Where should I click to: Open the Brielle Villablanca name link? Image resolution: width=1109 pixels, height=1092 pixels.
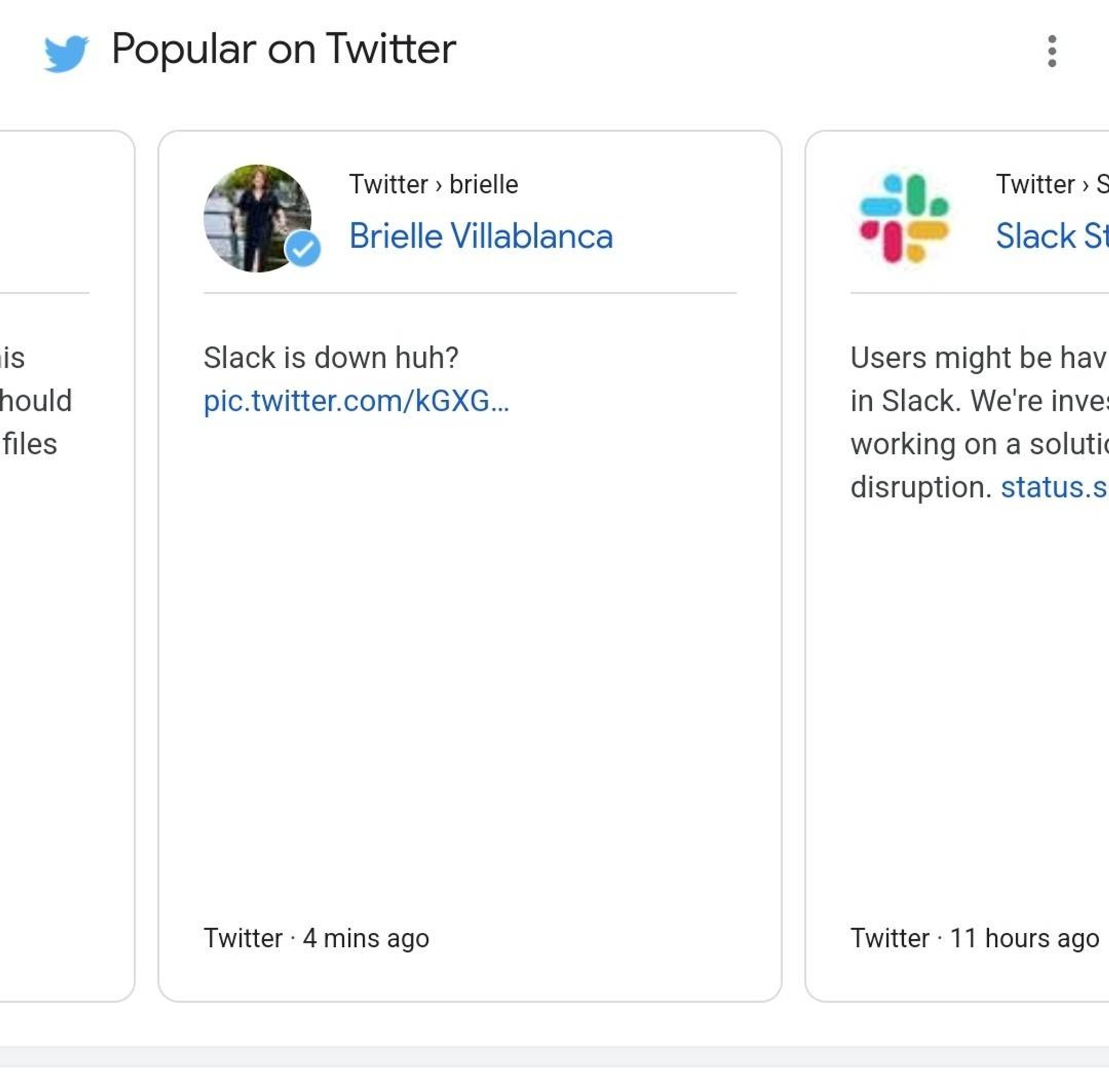[x=481, y=236]
